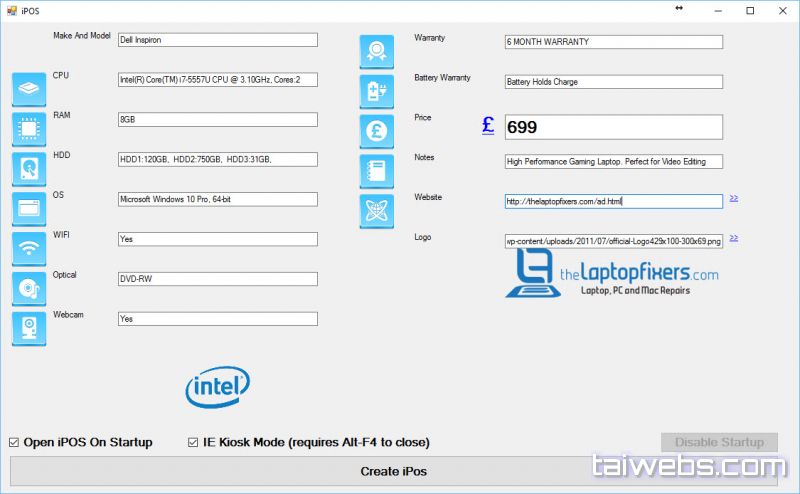Toggle the IE Kiosk Mode checkbox
This screenshot has width=800, height=494.
[194, 442]
